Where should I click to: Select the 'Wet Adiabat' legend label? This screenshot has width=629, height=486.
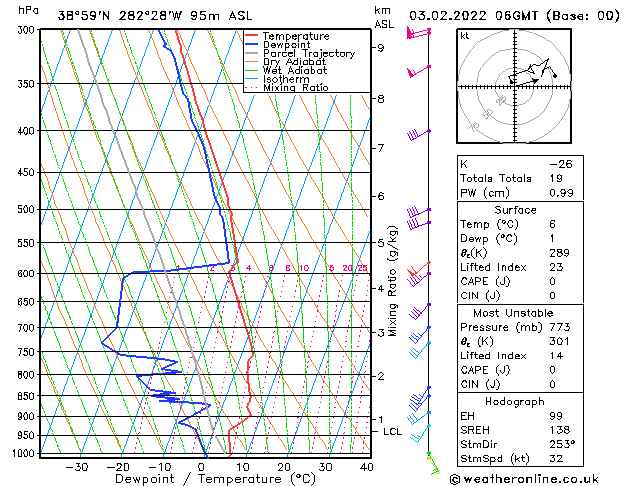[x=295, y=71]
